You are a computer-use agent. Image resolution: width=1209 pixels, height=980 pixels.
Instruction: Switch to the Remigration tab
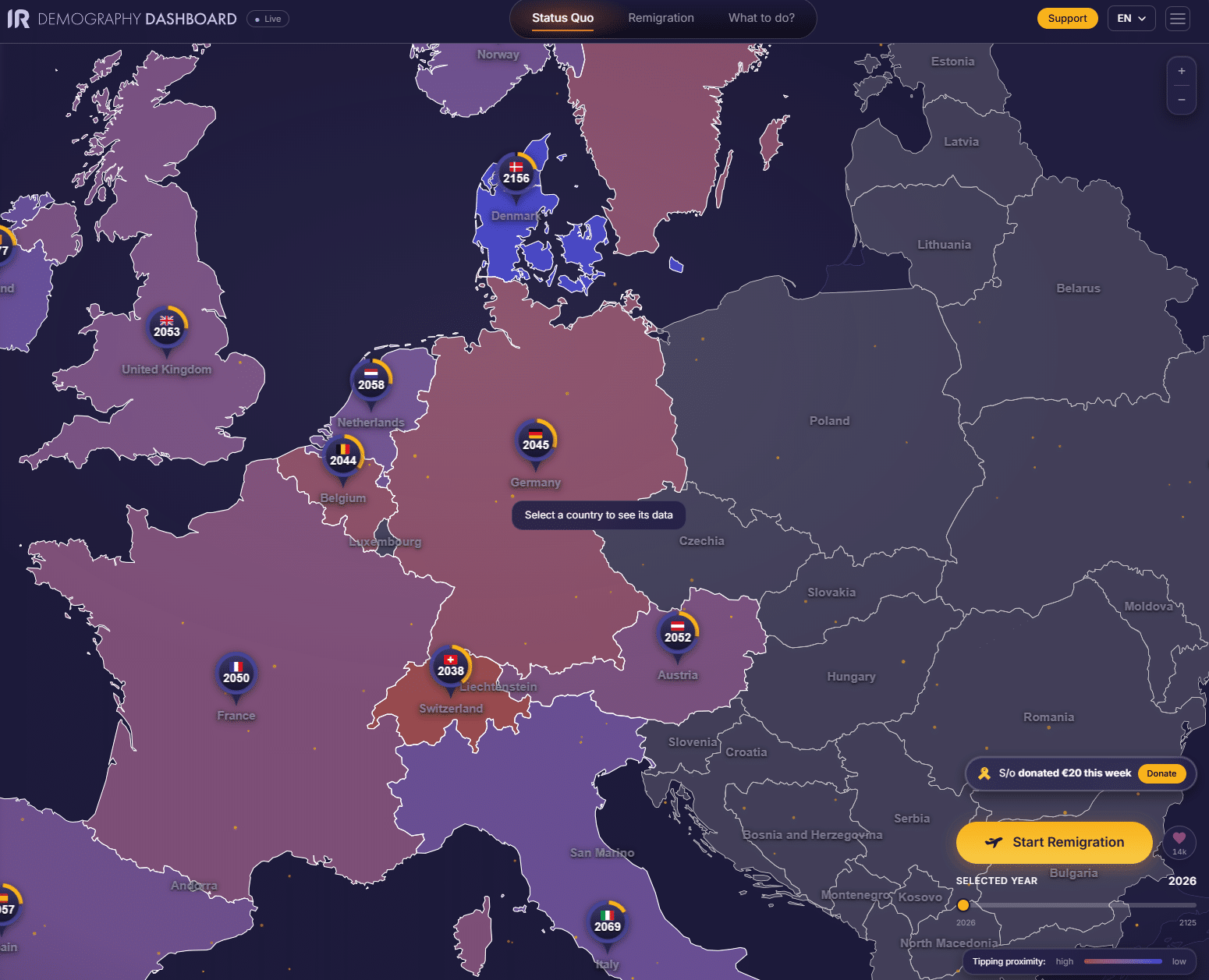pyautogui.click(x=661, y=18)
